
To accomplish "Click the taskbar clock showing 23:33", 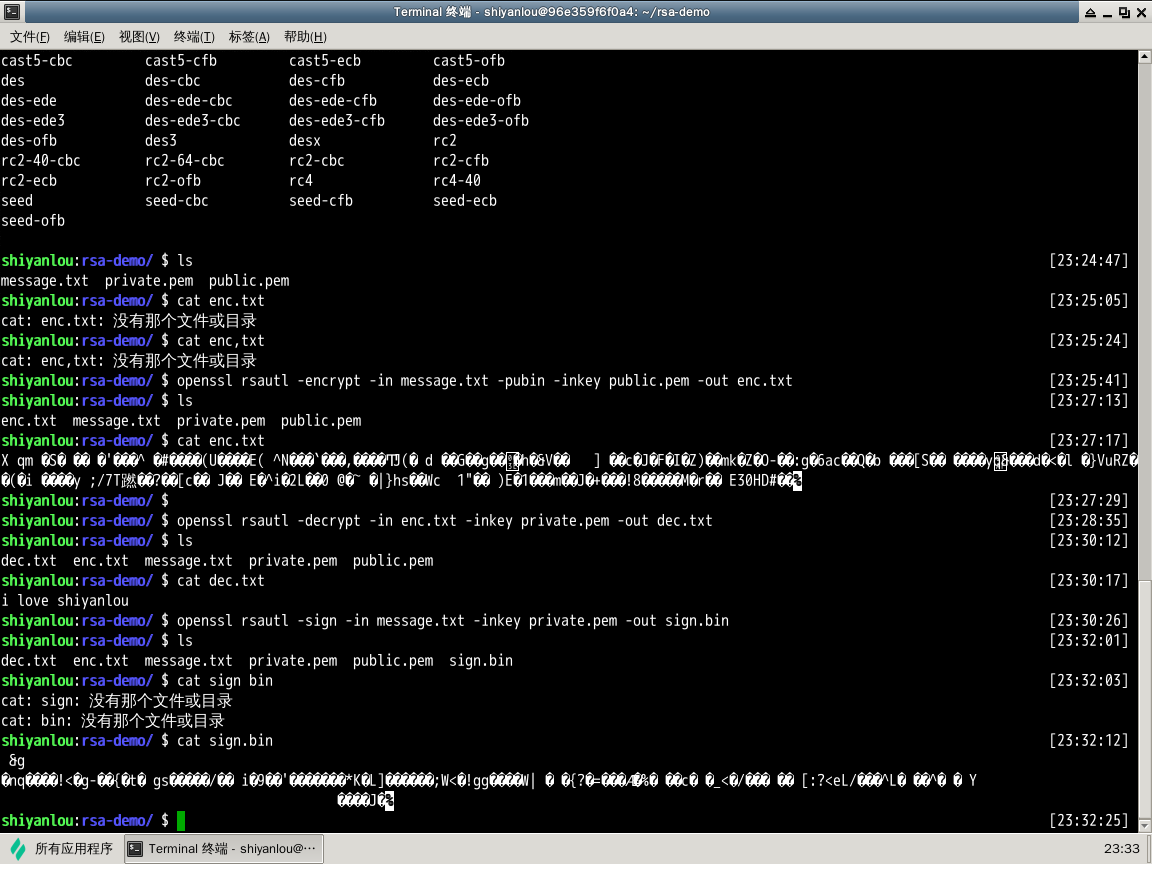I will point(1121,848).
